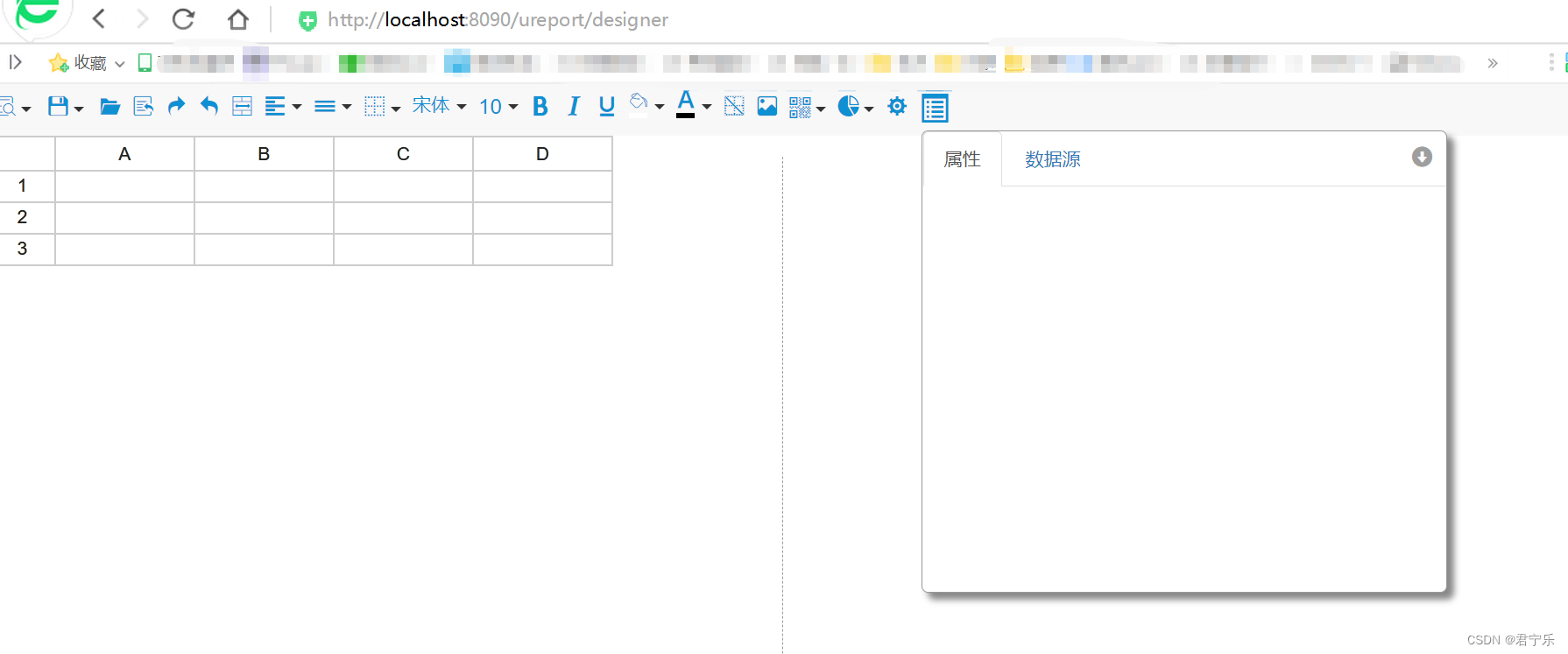1568x654 pixels.
Task: Toggle underline formatting
Action: pos(606,107)
